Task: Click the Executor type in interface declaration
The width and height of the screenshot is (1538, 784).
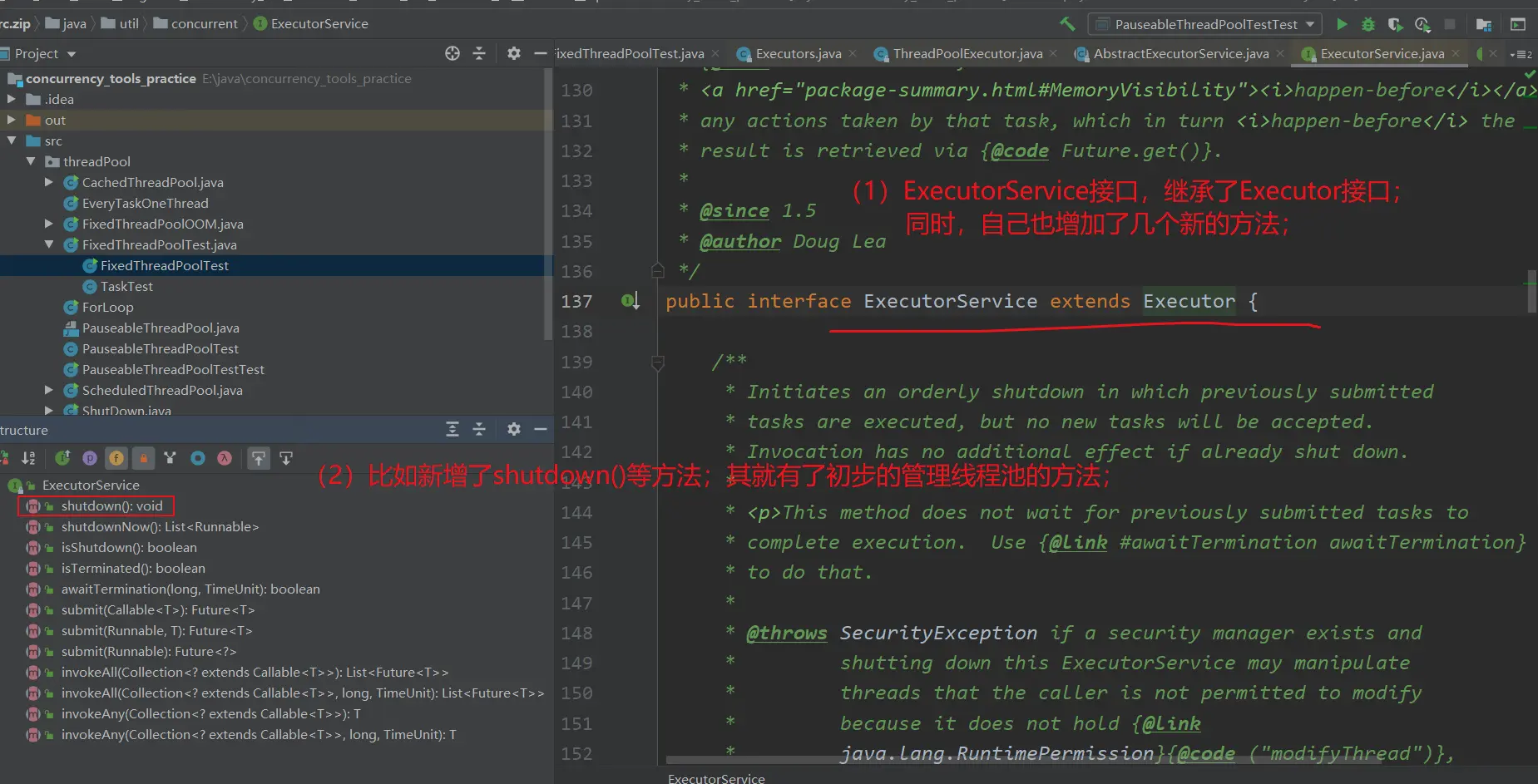Action: click(1188, 301)
